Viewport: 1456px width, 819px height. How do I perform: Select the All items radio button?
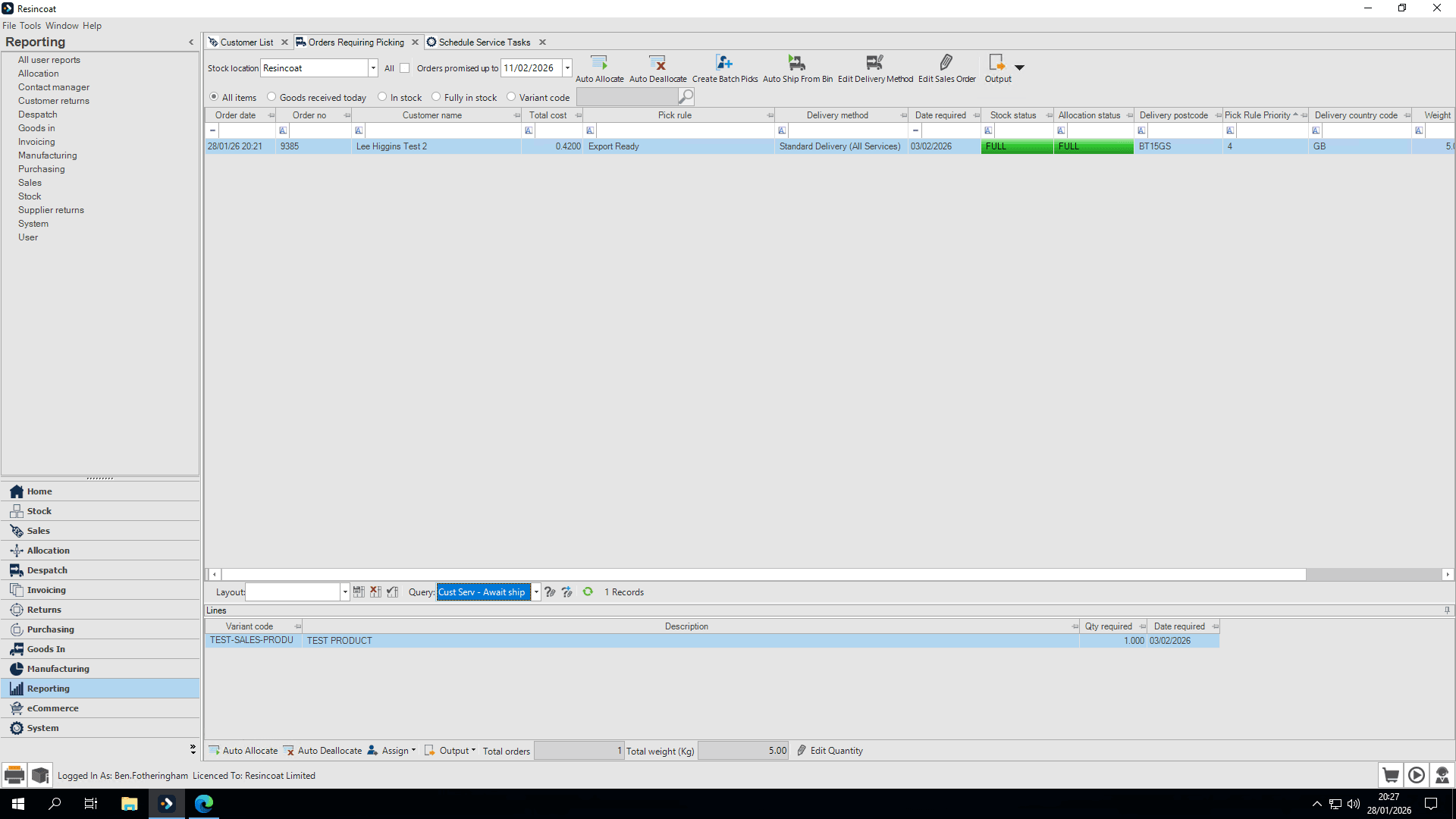(214, 97)
